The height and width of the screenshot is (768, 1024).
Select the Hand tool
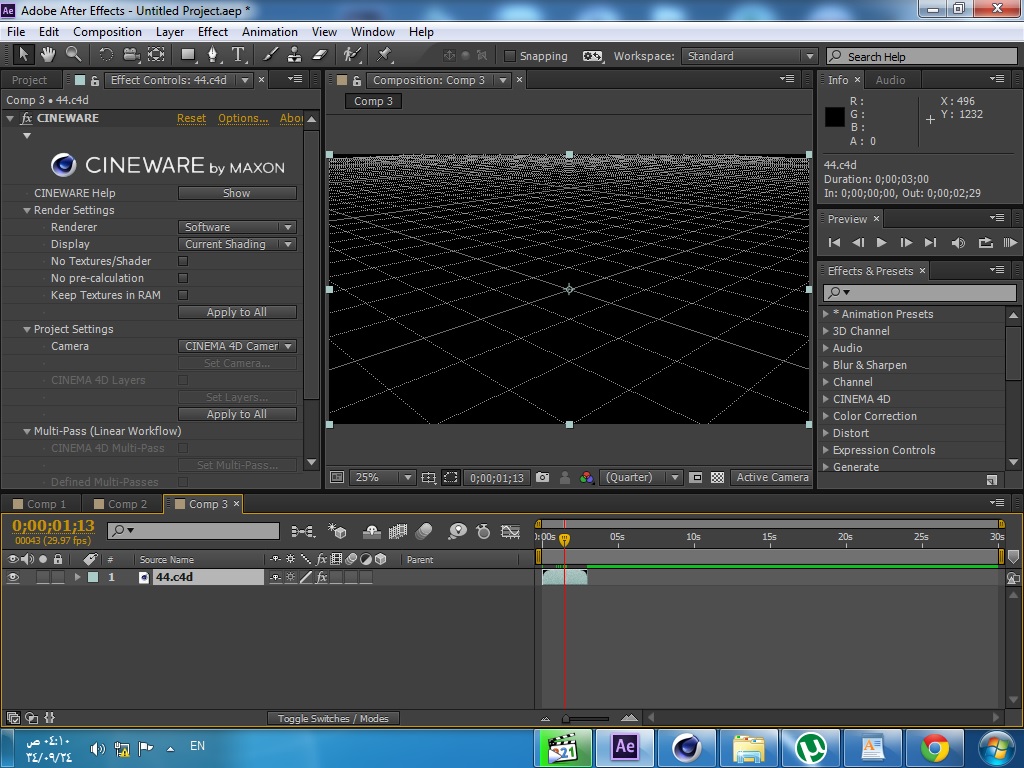[x=48, y=55]
